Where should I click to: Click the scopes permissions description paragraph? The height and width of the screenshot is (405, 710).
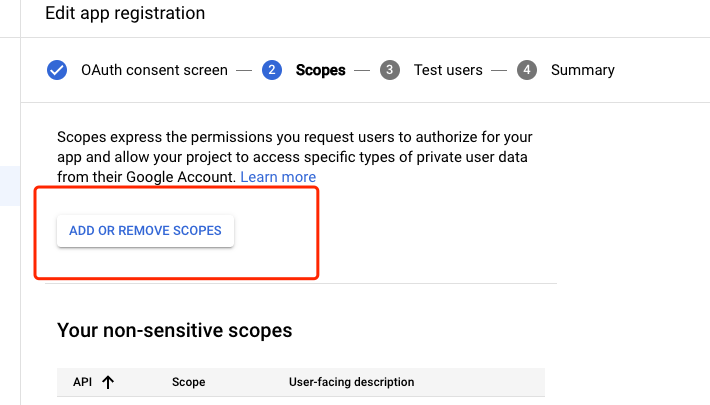coord(292,156)
